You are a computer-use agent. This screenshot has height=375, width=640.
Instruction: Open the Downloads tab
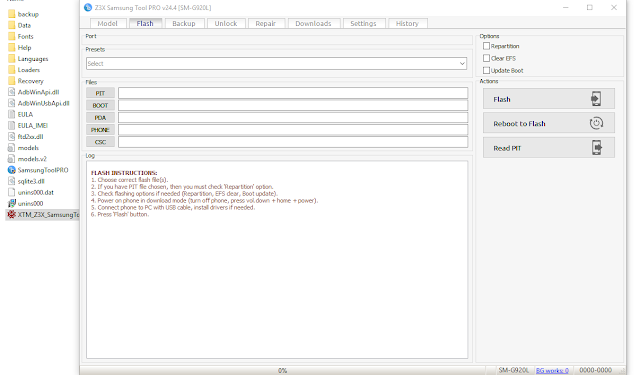[x=313, y=24]
